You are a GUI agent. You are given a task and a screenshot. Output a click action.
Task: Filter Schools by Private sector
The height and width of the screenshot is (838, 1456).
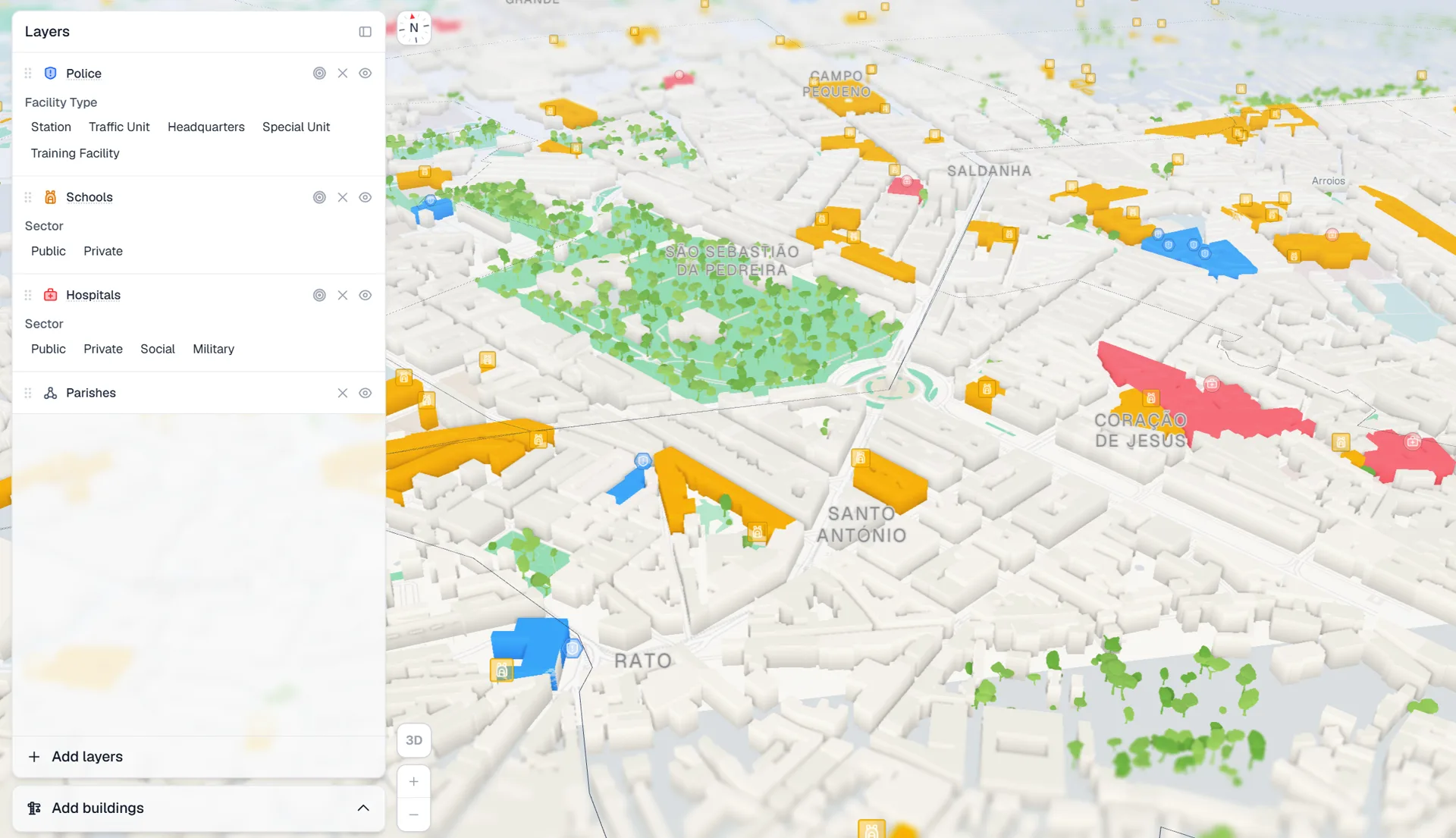coord(103,251)
